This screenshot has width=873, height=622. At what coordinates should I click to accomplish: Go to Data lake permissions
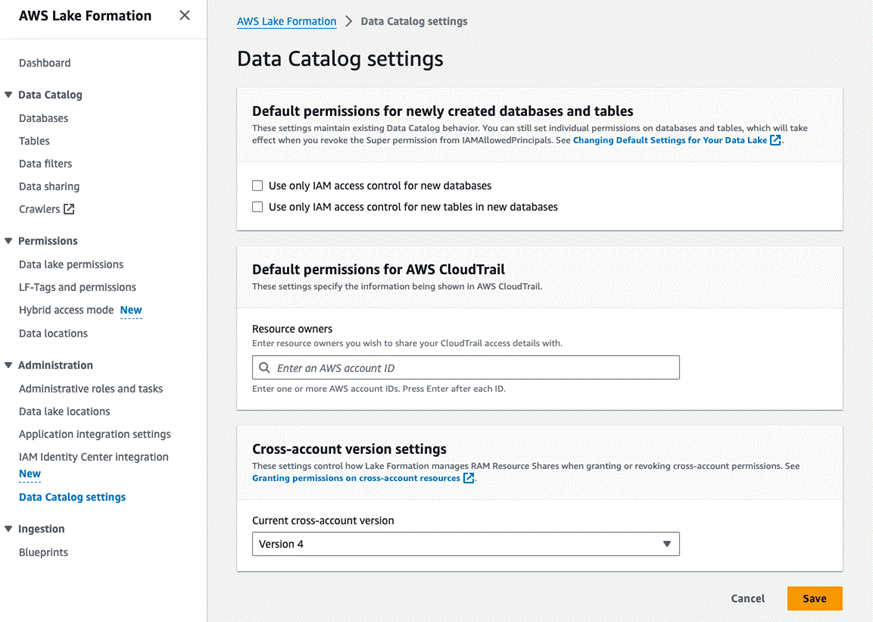point(71,265)
